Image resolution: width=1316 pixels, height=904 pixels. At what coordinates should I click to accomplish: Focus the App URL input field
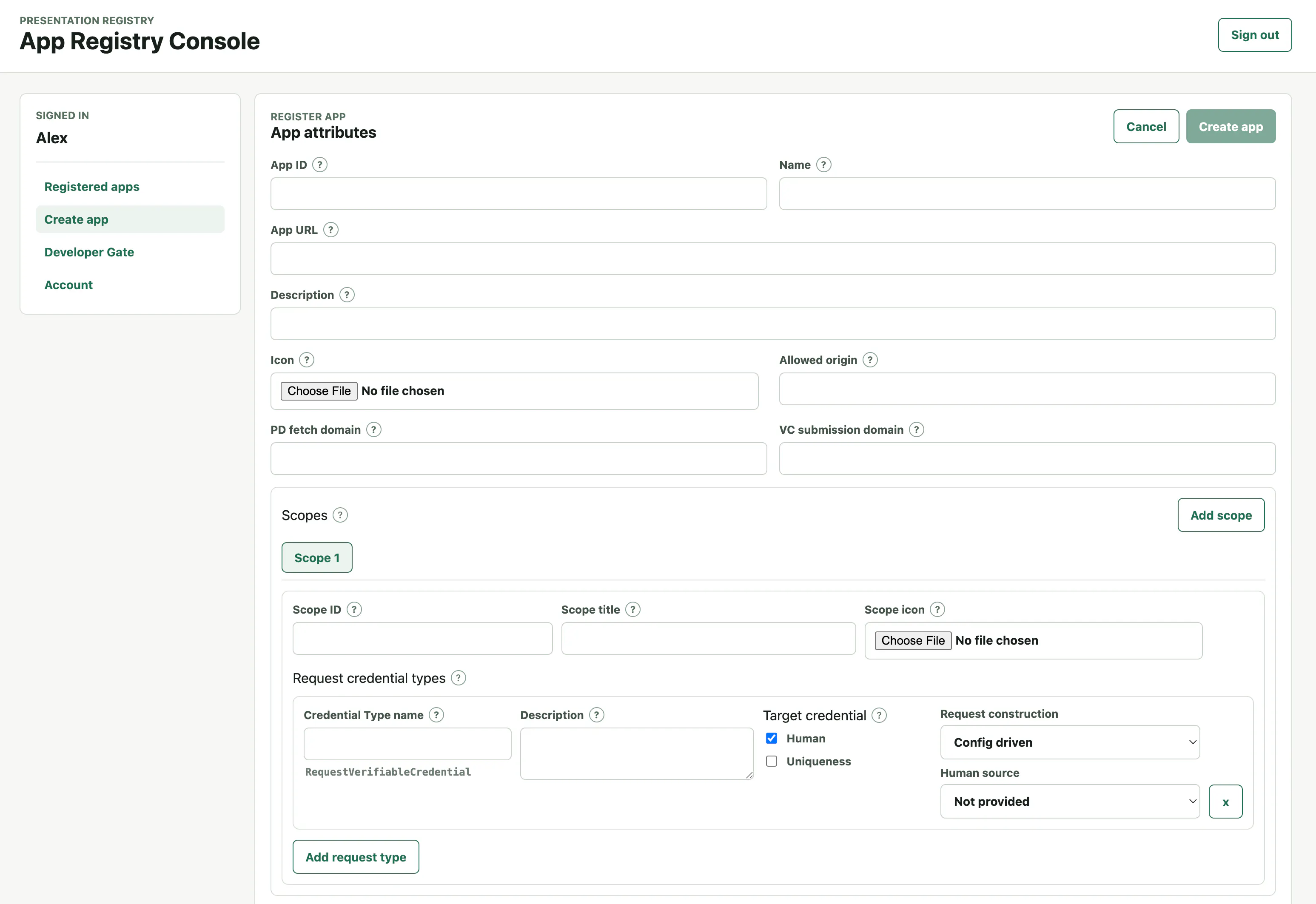(773, 259)
